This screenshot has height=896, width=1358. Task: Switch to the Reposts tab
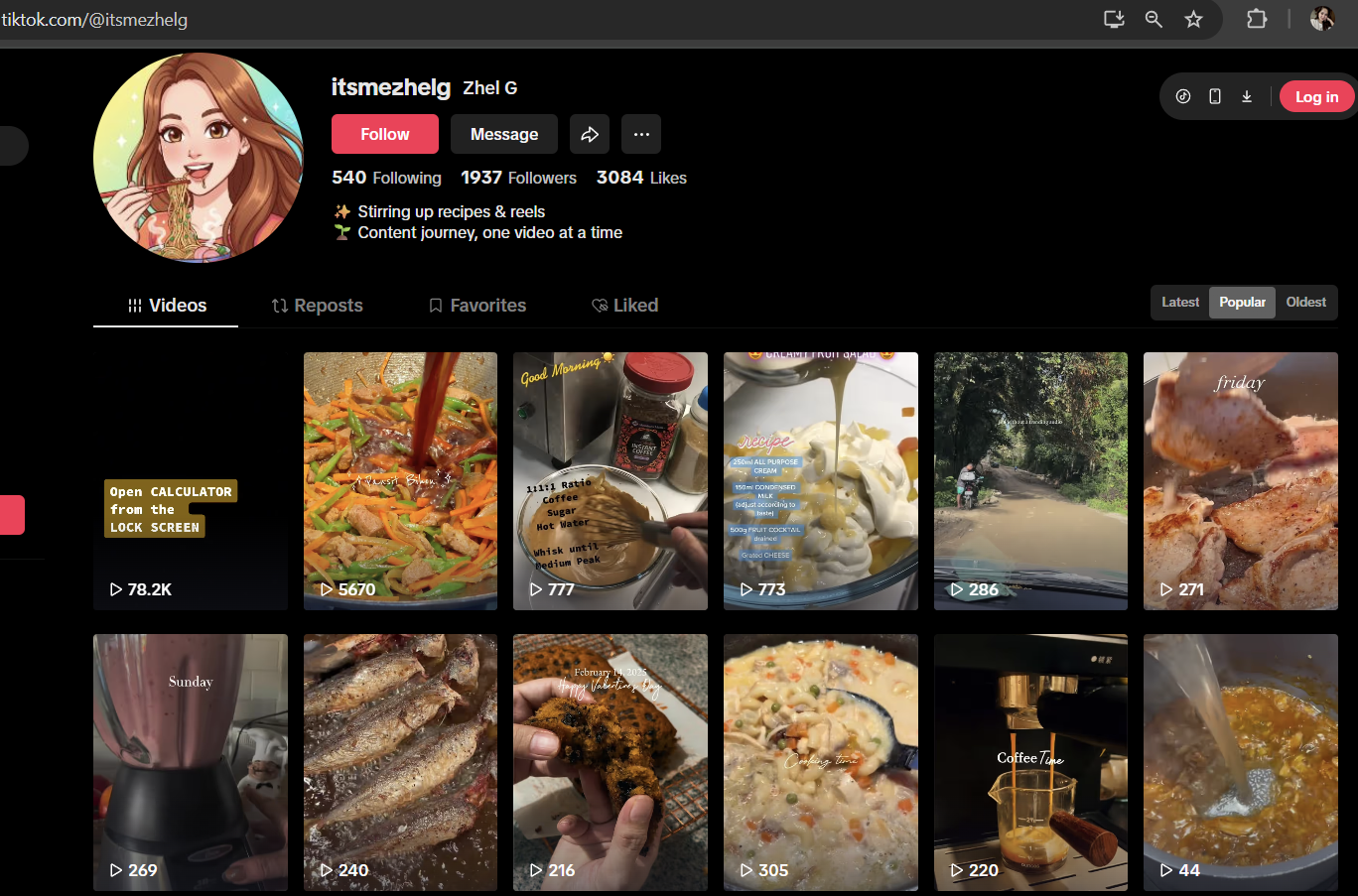tap(318, 306)
